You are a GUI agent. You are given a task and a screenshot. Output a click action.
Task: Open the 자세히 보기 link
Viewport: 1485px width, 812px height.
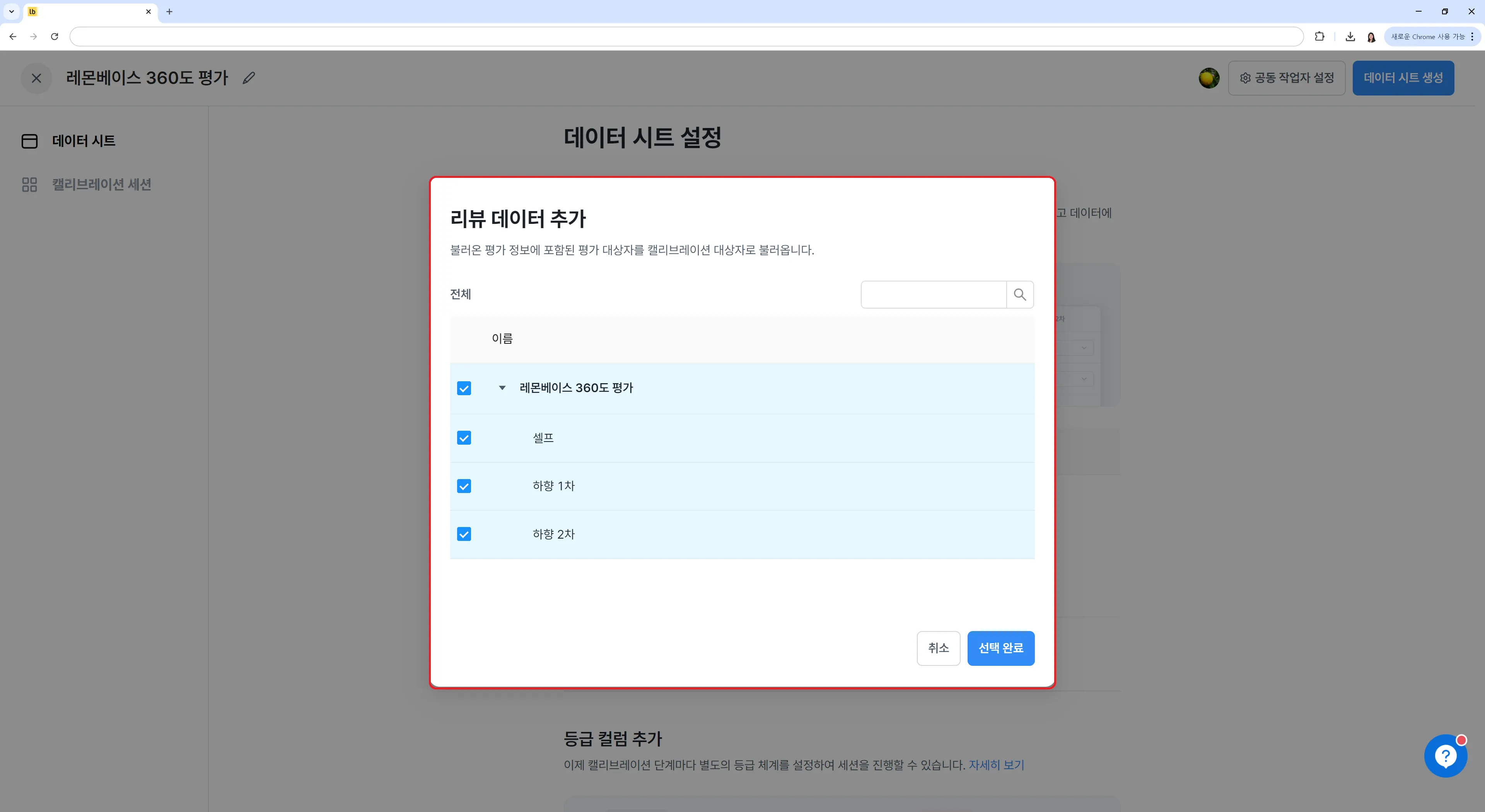[996, 765]
